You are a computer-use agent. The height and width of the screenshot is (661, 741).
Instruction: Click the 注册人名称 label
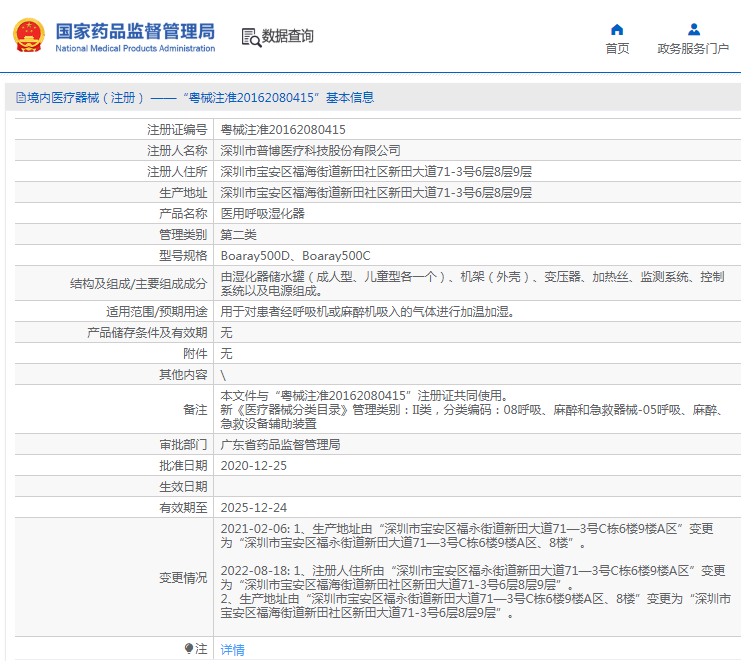[177, 151]
